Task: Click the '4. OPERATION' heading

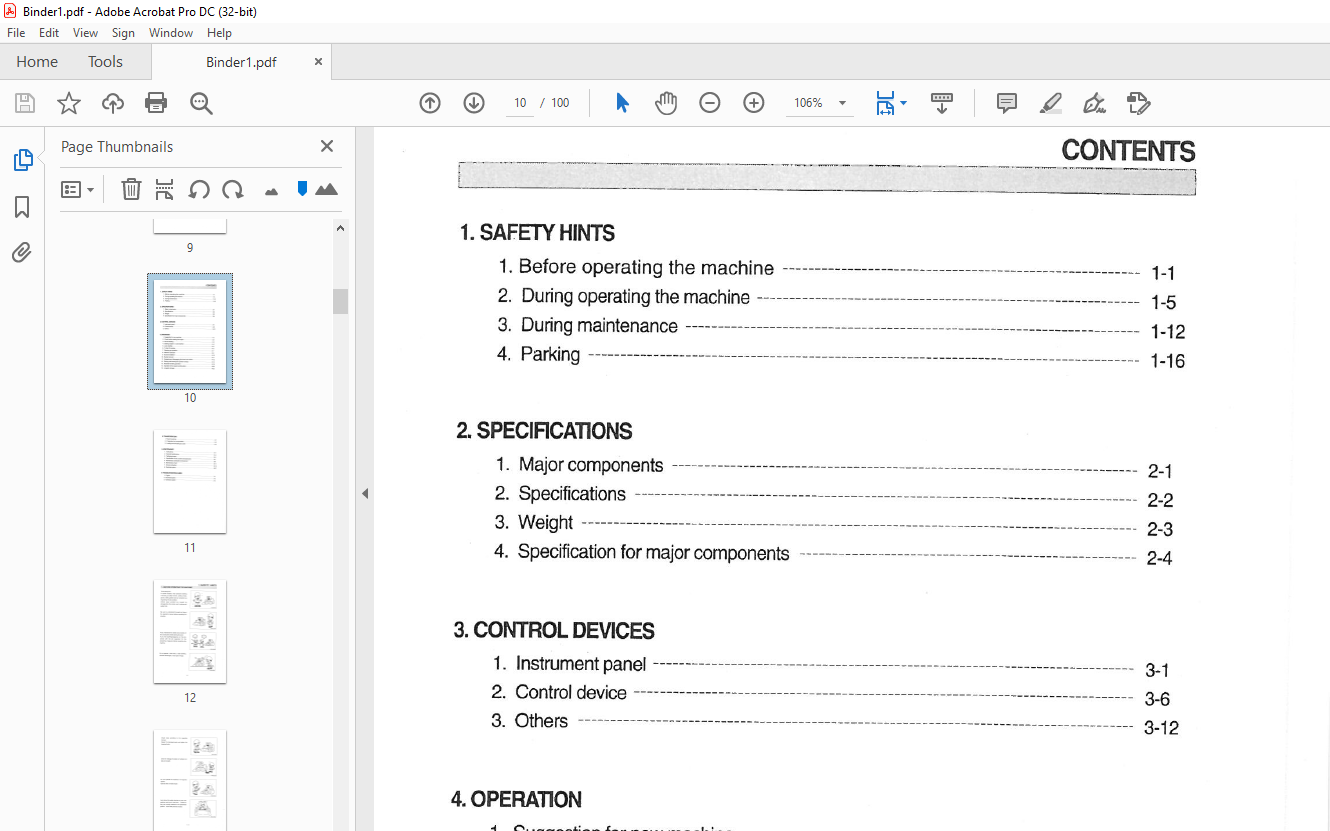Action: click(516, 800)
